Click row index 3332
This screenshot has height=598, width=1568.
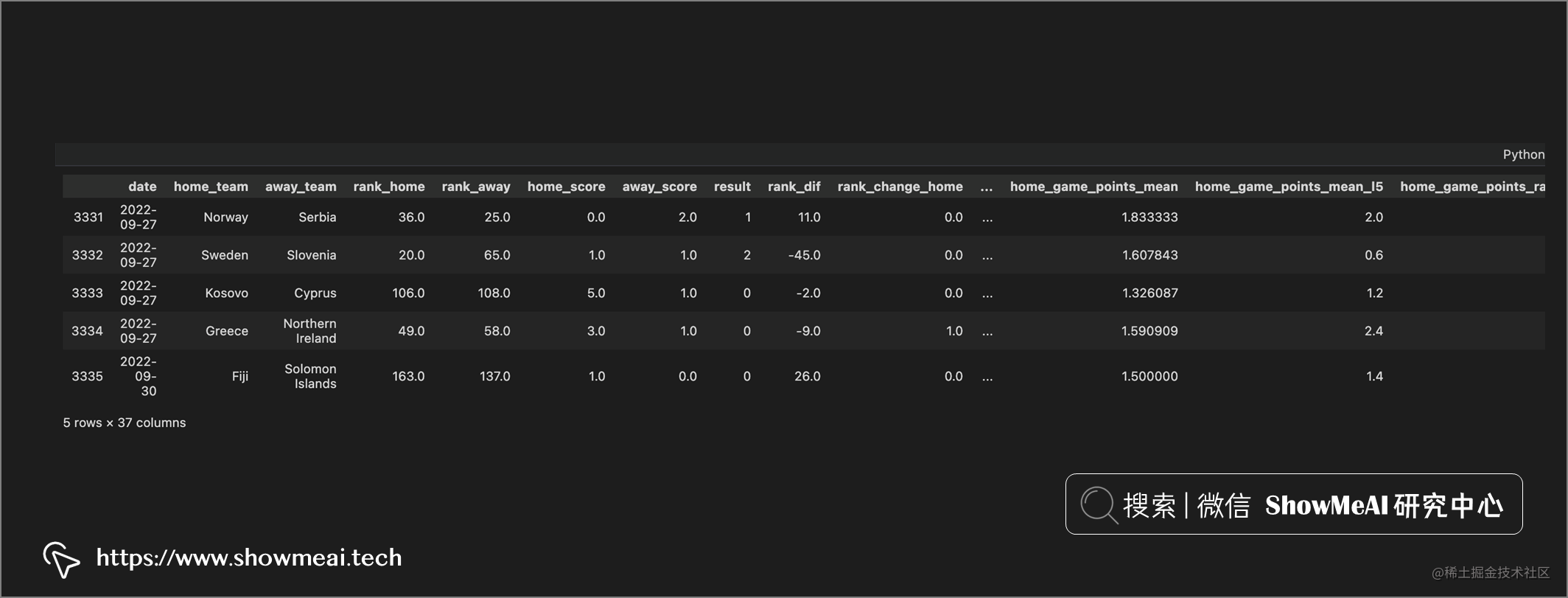click(x=88, y=255)
